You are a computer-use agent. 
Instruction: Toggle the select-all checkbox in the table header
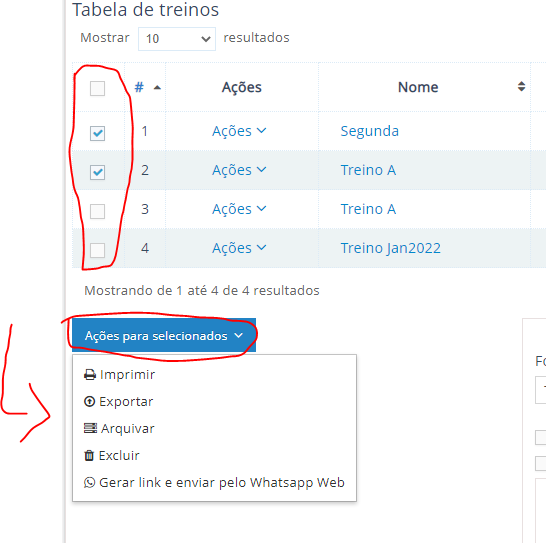pyautogui.click(x=98, y=88)
